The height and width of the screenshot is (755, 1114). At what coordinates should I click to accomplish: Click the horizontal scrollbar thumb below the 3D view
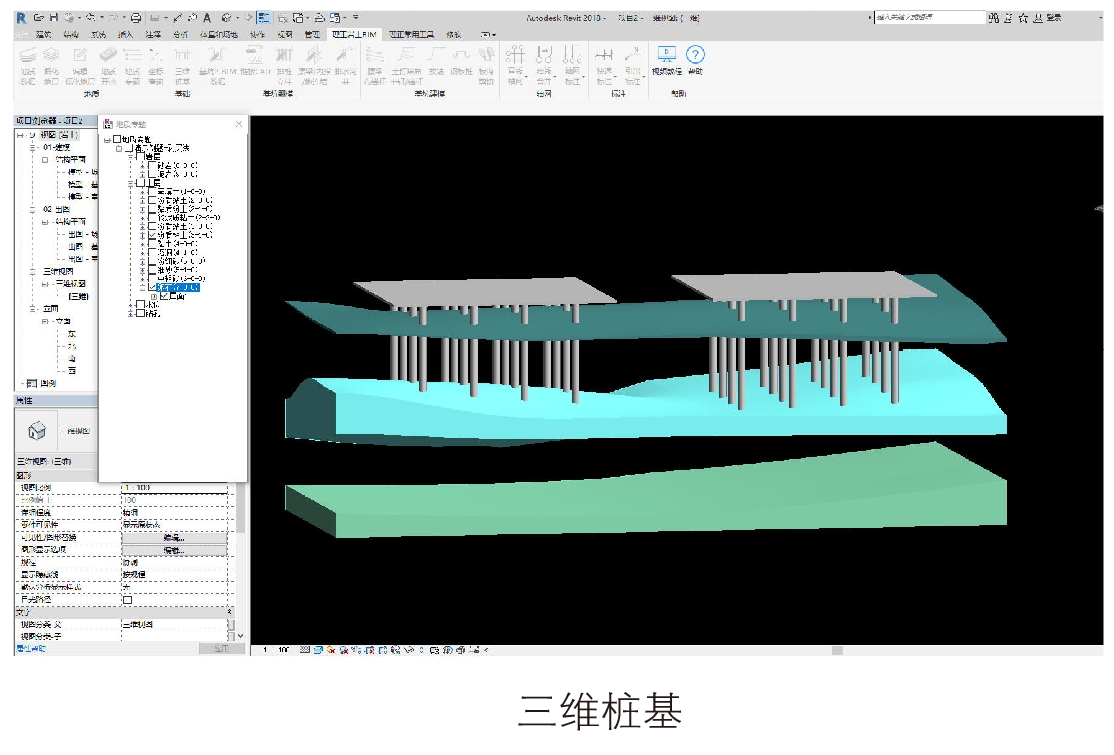[x=838, y=650]
